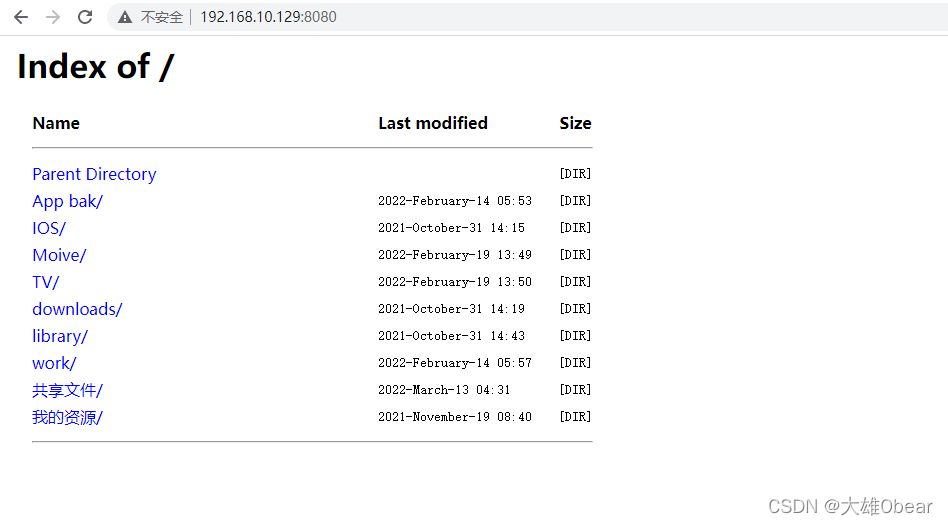Open the 共享文件/ folder link
Image resolution: width=948 pixels, height=525 pixels.
pyautogui.click(x=67, y=390)
